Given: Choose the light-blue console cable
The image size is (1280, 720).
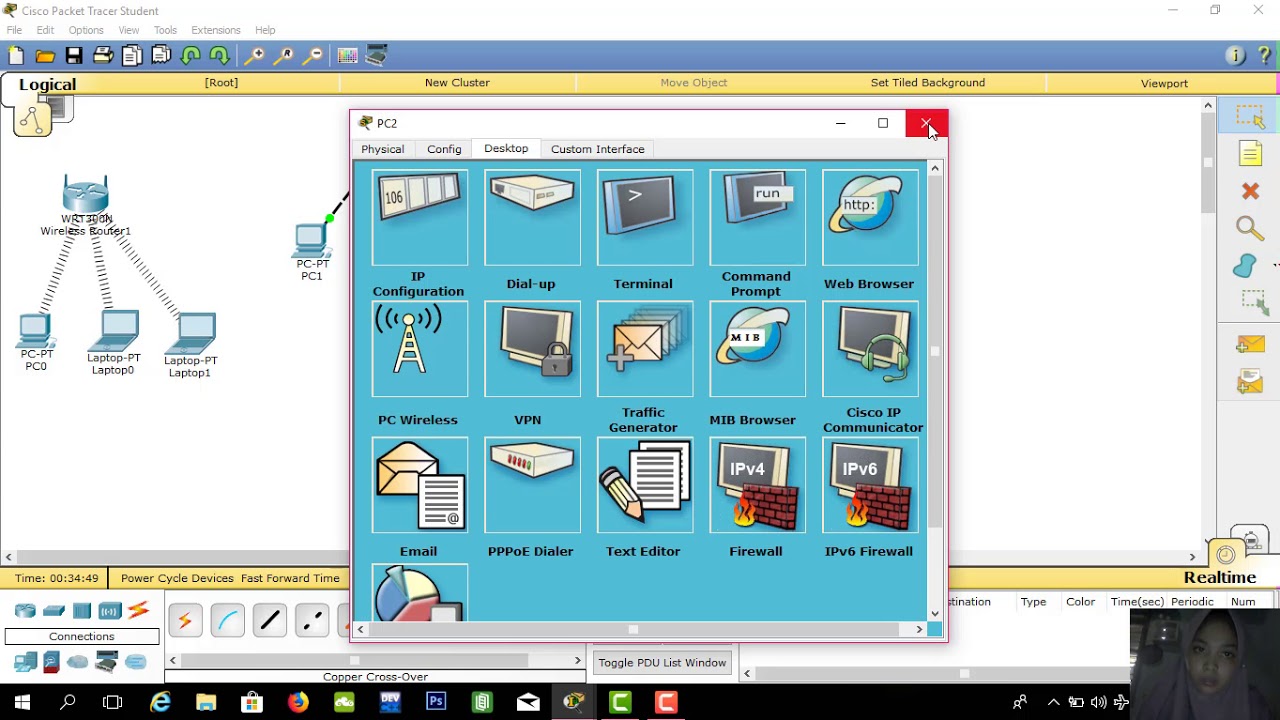Looking at the screenshot, I should point(228,621).
